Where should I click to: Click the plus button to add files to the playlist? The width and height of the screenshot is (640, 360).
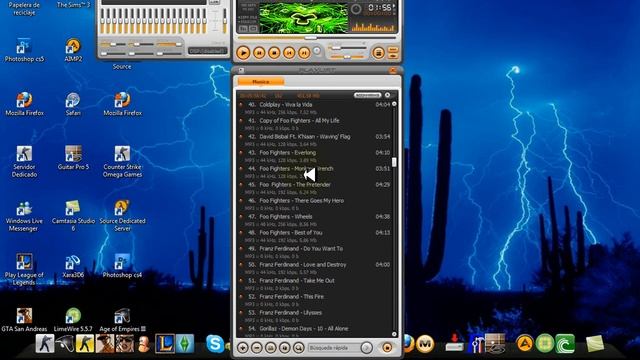point(243,348)
